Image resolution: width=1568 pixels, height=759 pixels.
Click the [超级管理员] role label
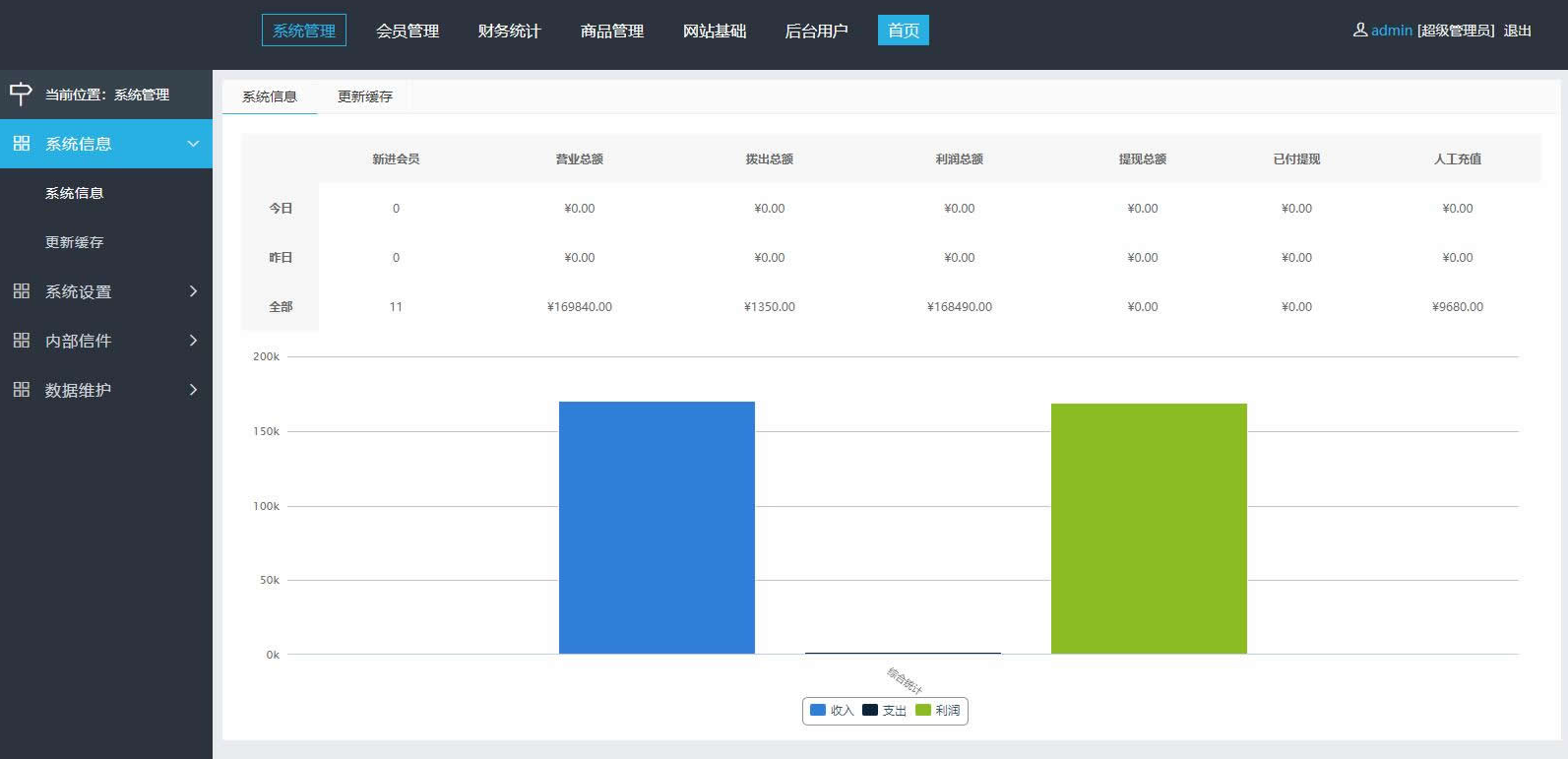tap(1457, 31)
